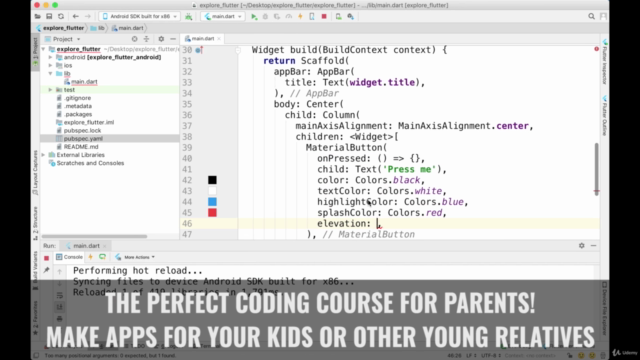Click the blue color swatch in gutter

tap(212, 202)
